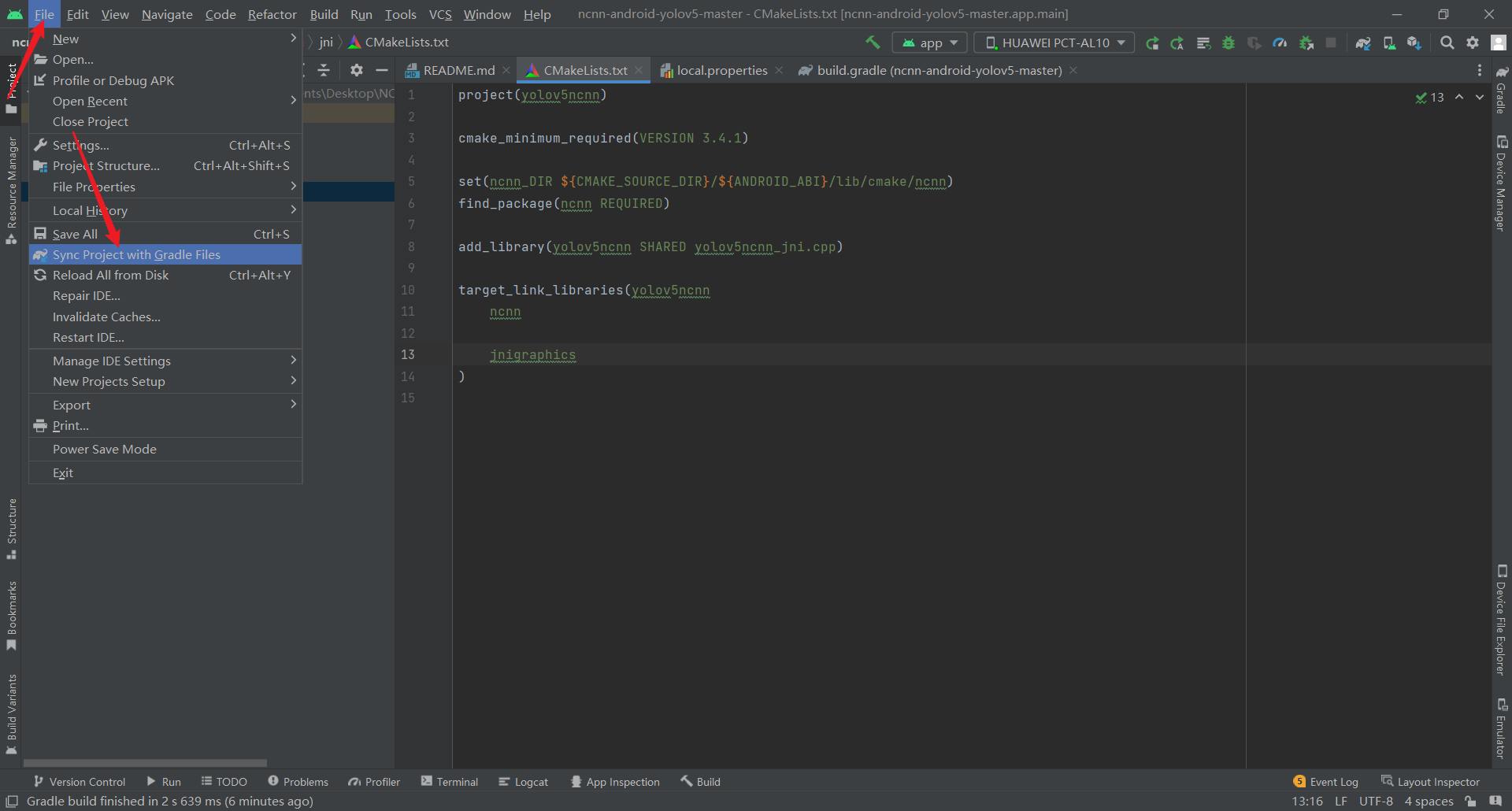Select Sync Project with Gradle Files
1512x811 pixels.
point(136,254)
